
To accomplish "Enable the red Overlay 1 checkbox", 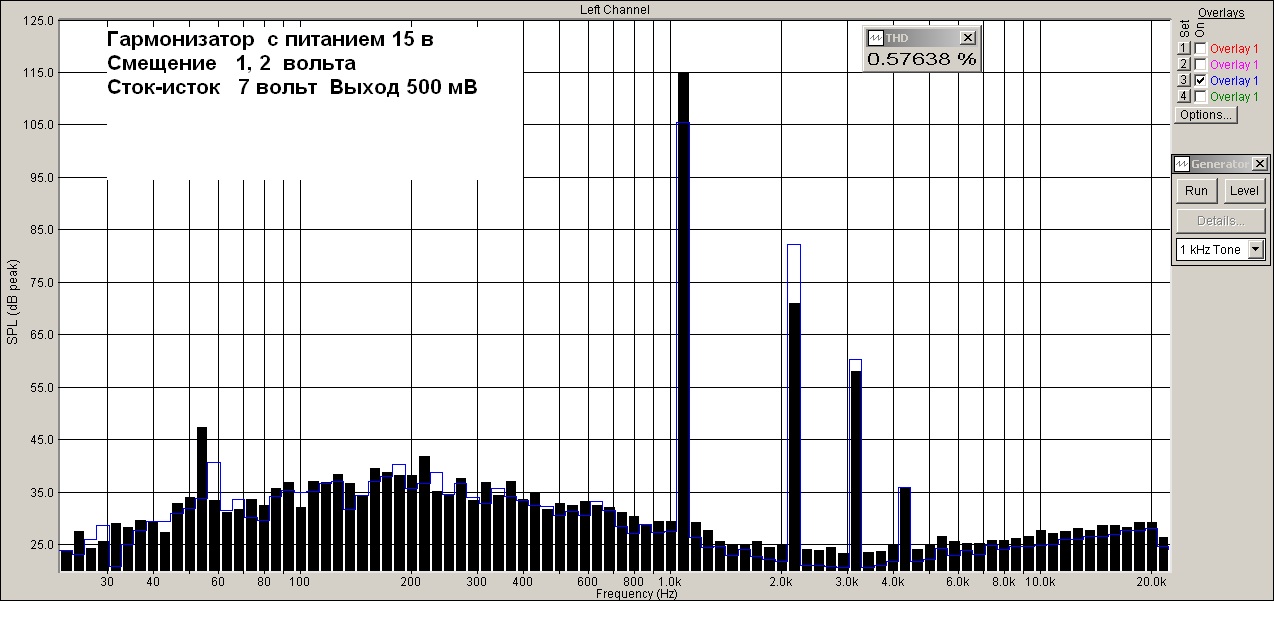I will 1200,48.
